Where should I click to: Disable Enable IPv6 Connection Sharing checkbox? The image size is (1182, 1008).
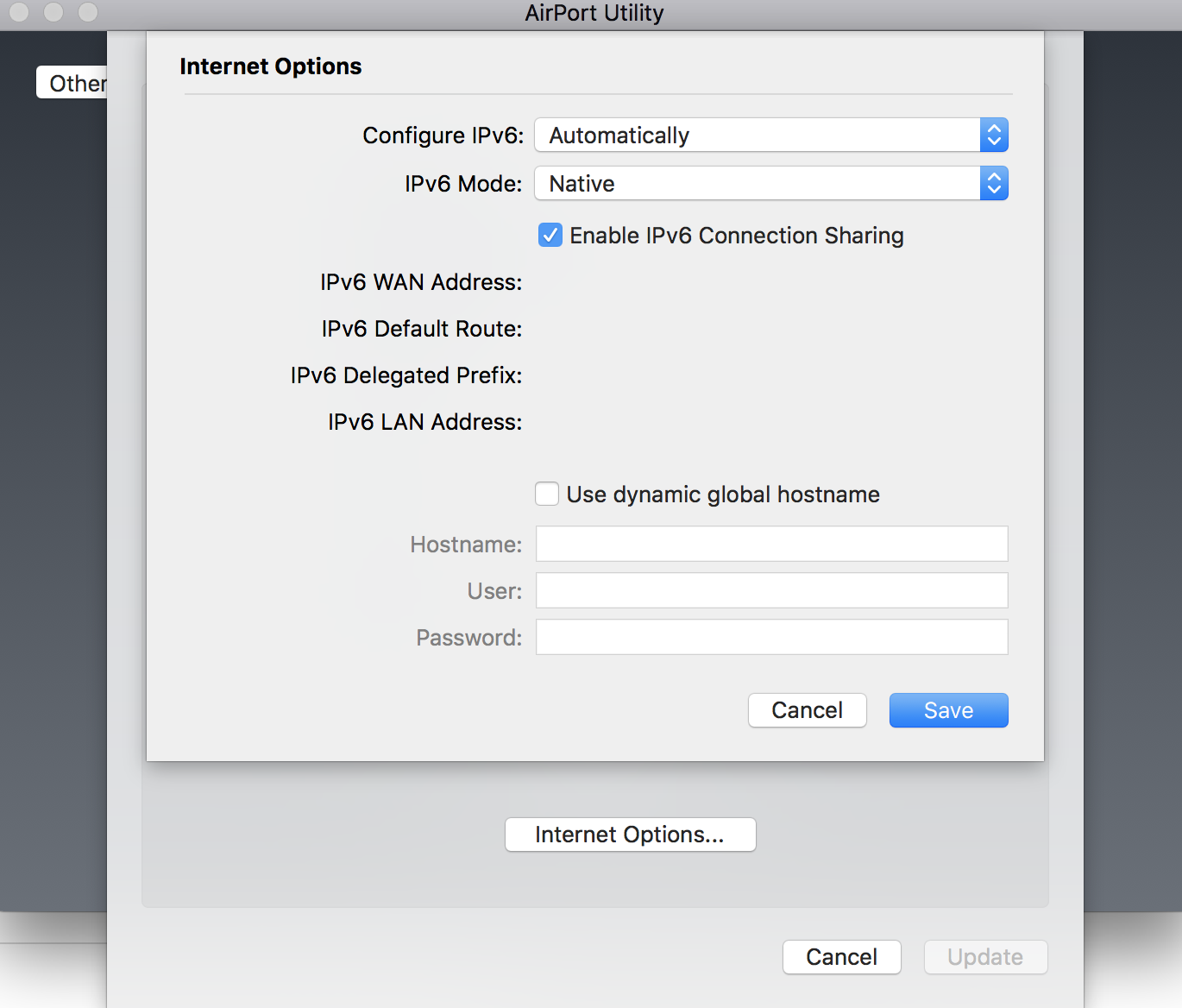pos(550,236)
